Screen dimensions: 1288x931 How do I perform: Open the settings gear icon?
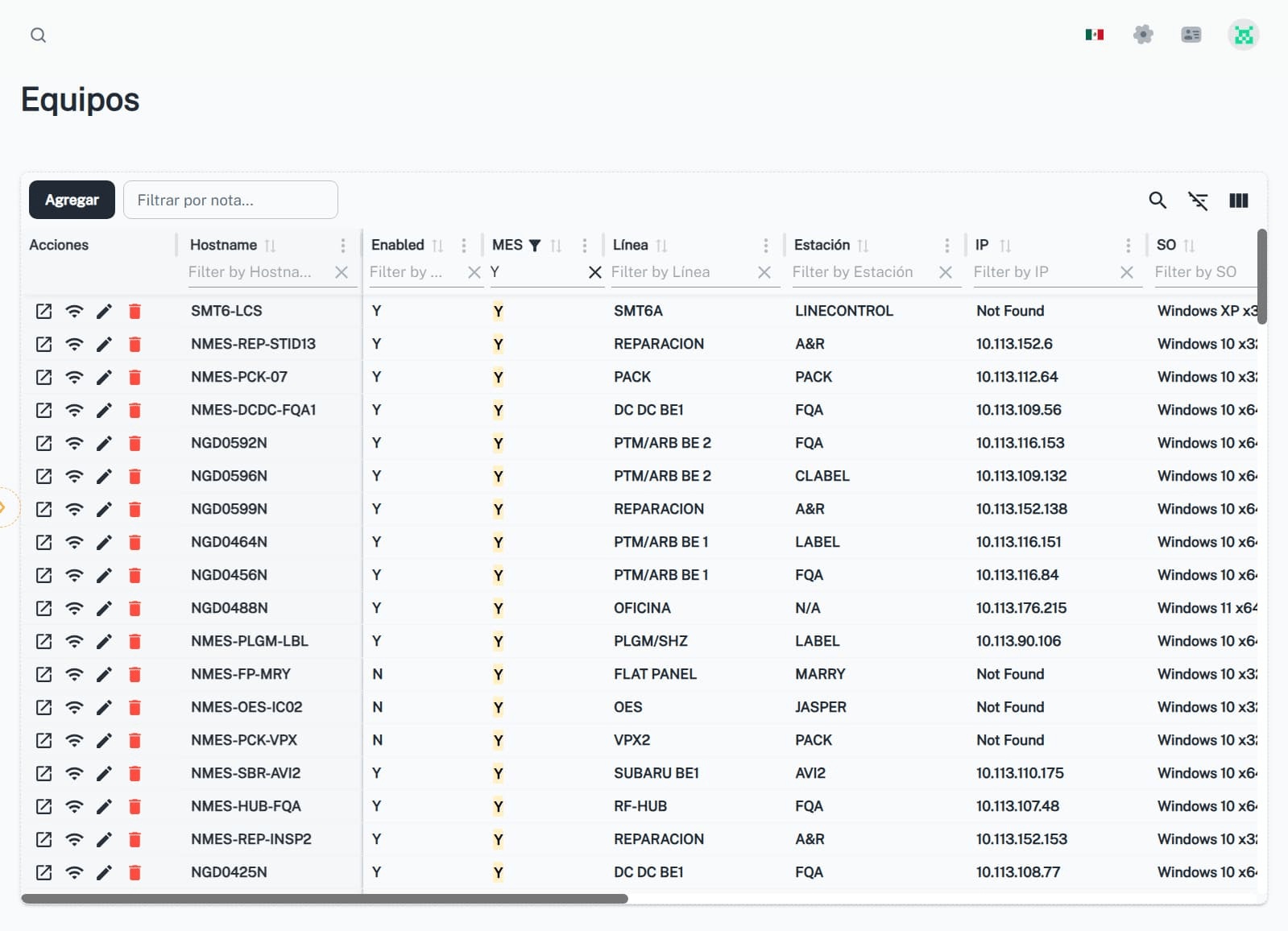click(x=1142, y=35)
